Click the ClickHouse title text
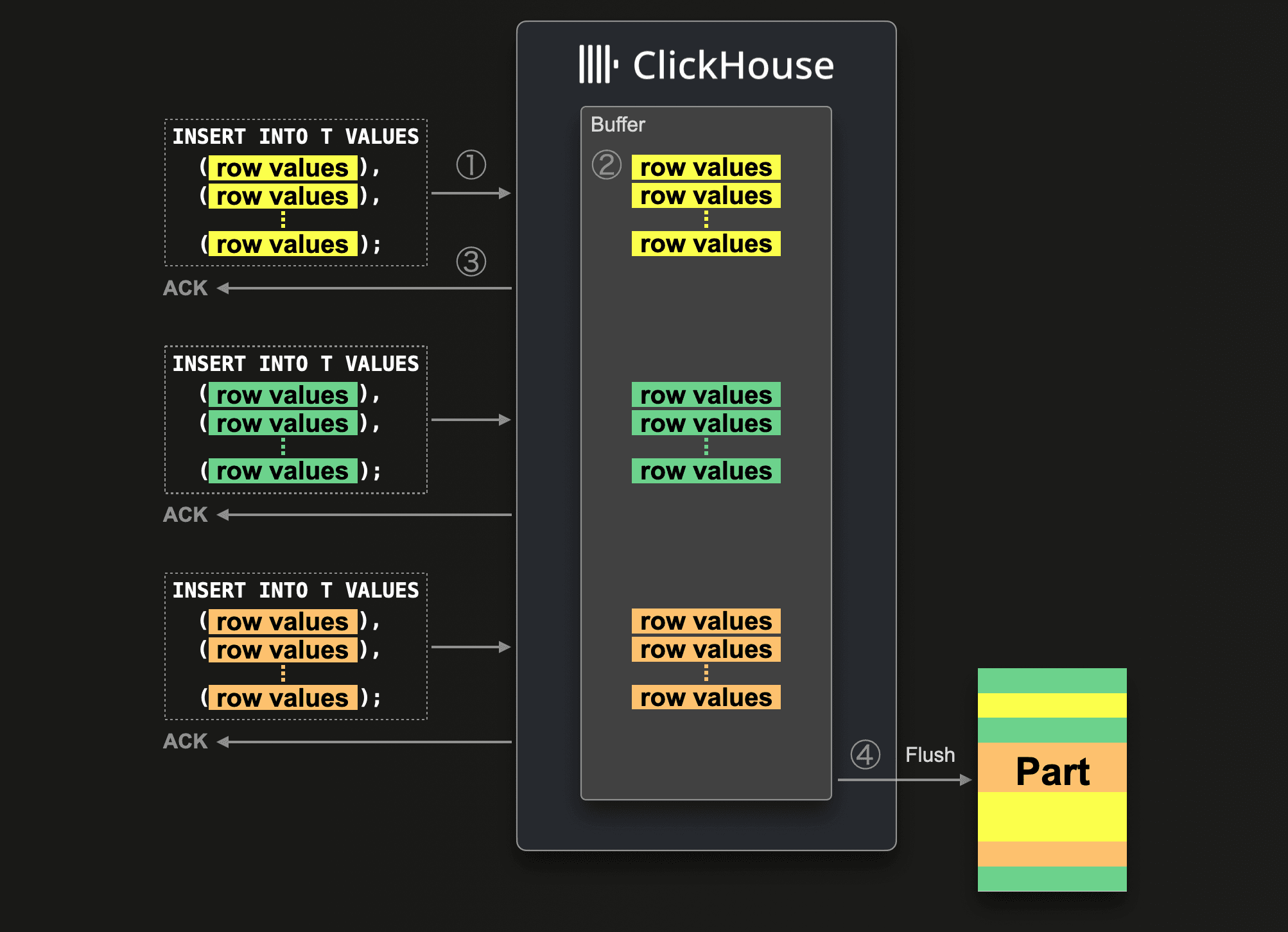1288x932 pixels. (x=733, y=65)
